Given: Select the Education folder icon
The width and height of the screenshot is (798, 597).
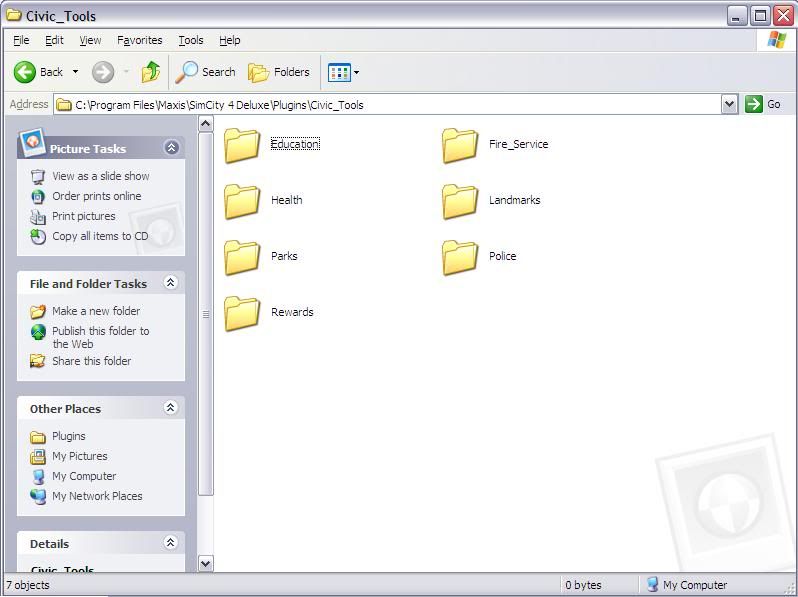Looking at the screenshot, I should pyautogui.click(x=242, y=145).
